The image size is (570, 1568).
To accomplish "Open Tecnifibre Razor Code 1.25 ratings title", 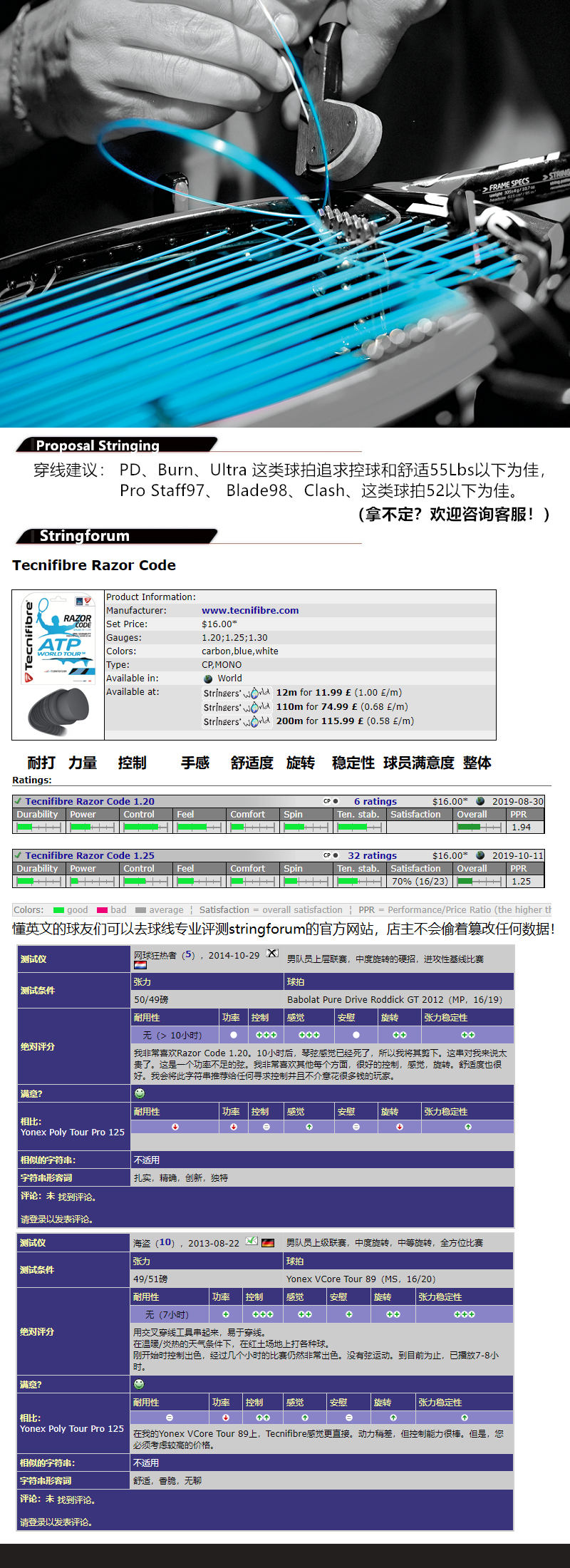I will pyautogui.click(x=90, y=855).
